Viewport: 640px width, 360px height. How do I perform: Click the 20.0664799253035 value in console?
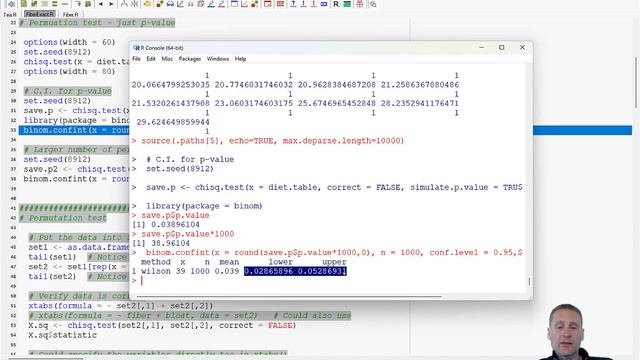(171, 85)
